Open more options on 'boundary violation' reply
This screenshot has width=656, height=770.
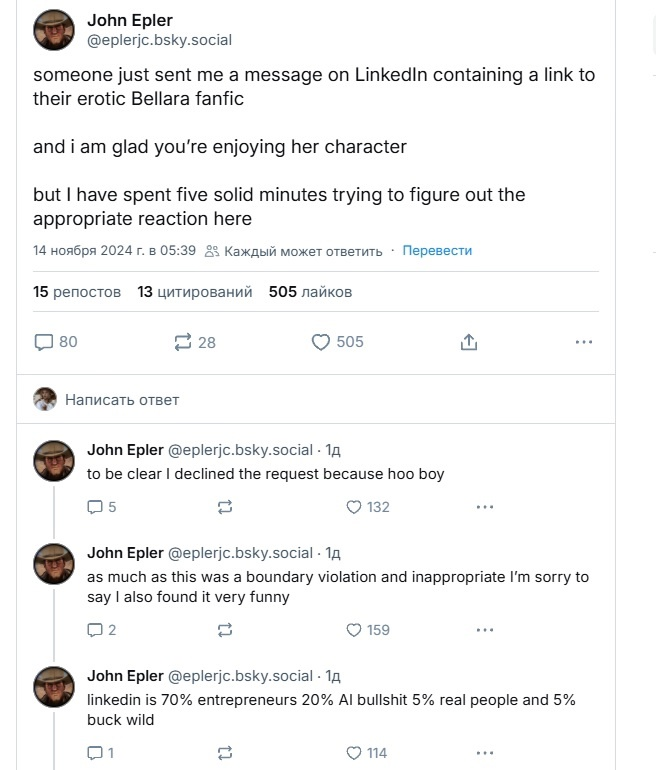point(485,630)
